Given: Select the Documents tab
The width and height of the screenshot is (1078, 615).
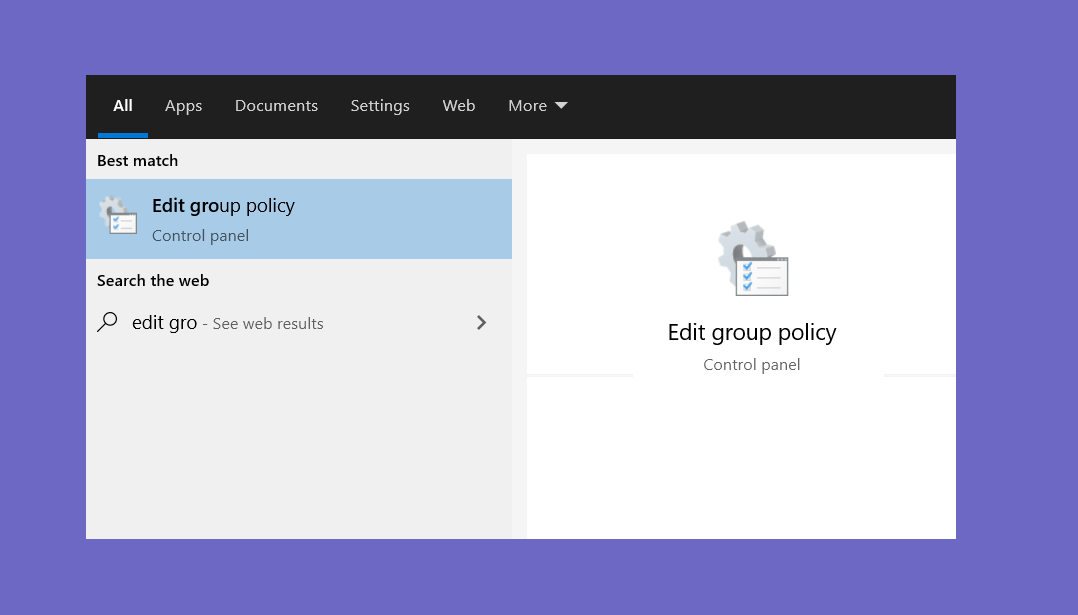Looking at the screenshot, I should tap(276, 105).
